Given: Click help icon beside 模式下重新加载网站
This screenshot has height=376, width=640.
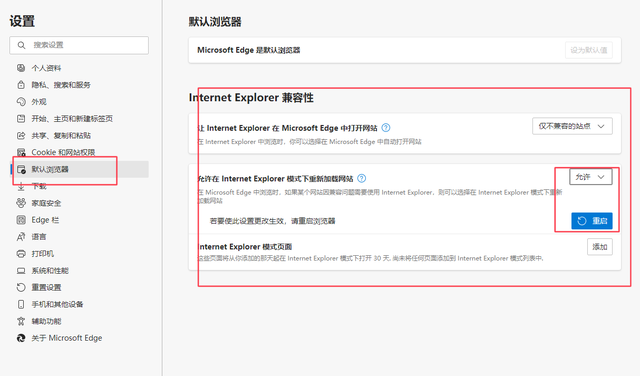Looking at the screenshot, I should click(362, 178).
